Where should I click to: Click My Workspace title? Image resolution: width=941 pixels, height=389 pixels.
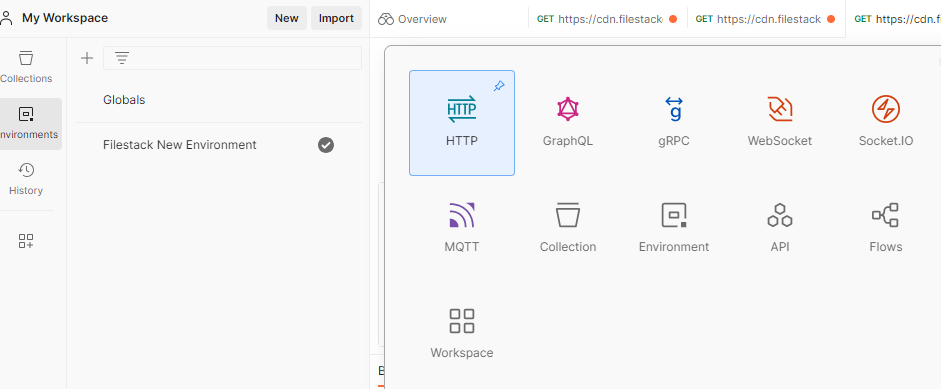click(65, 18)
